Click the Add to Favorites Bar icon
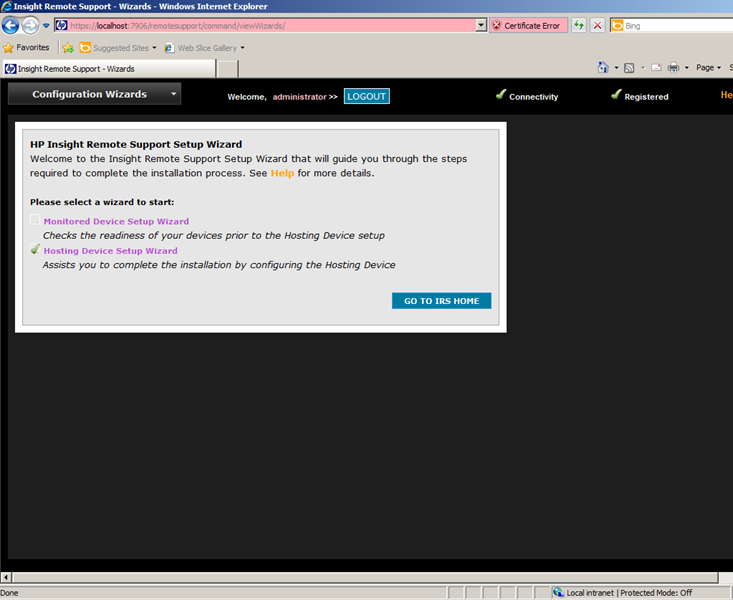 coord(68,48)
